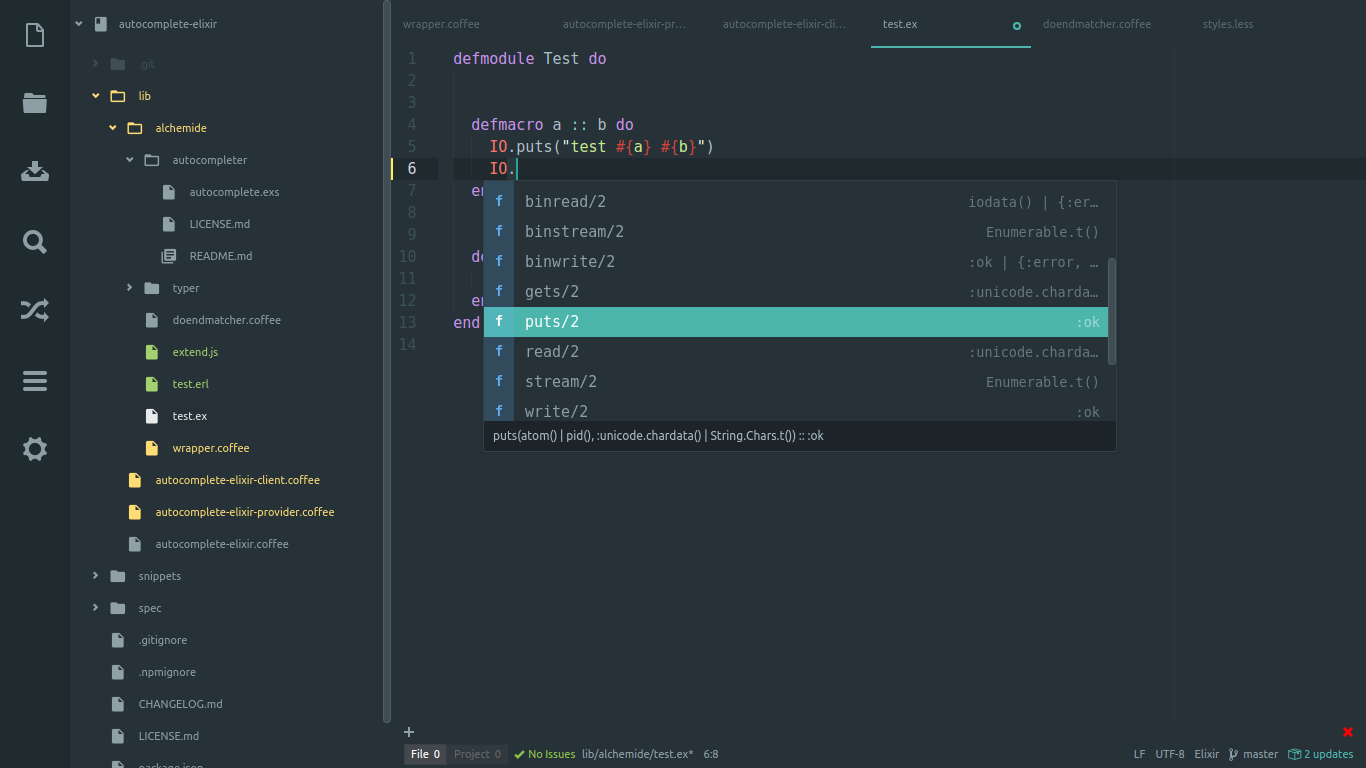Click the hamburger list icon in sidebar
The width and height of the screenshot is (1366, 768).
click(34, 380)
